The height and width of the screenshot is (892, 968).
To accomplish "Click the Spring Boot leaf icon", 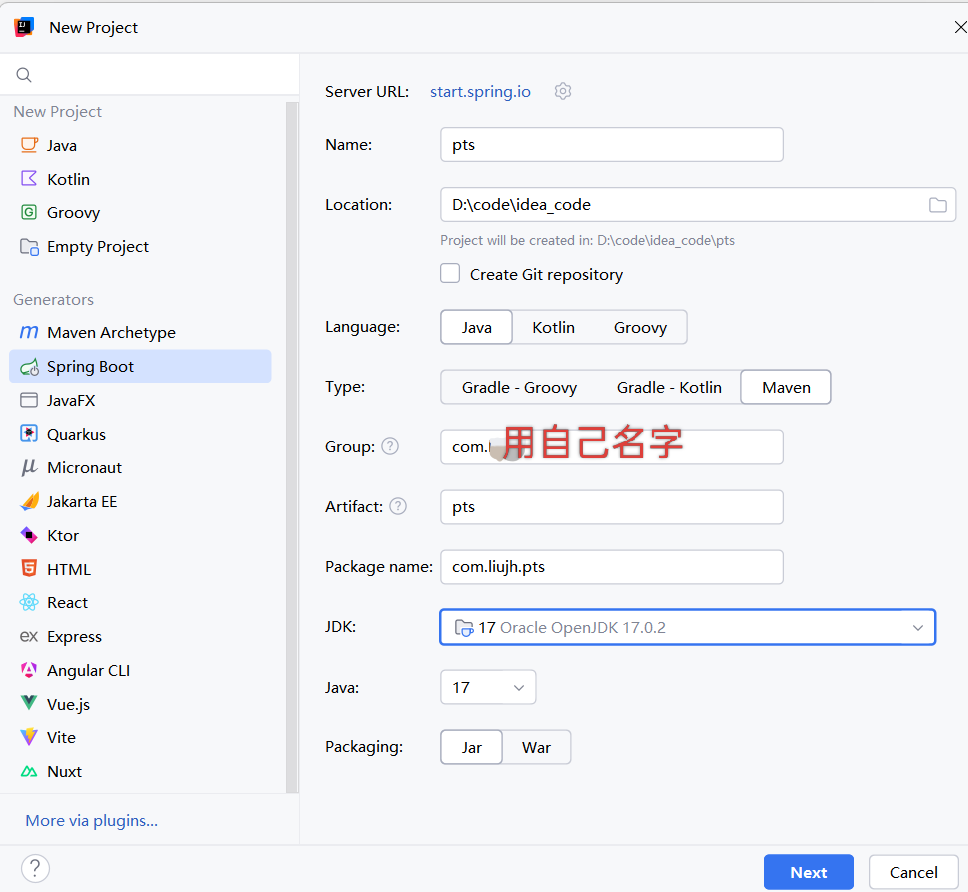I will (x=29, y=367).
